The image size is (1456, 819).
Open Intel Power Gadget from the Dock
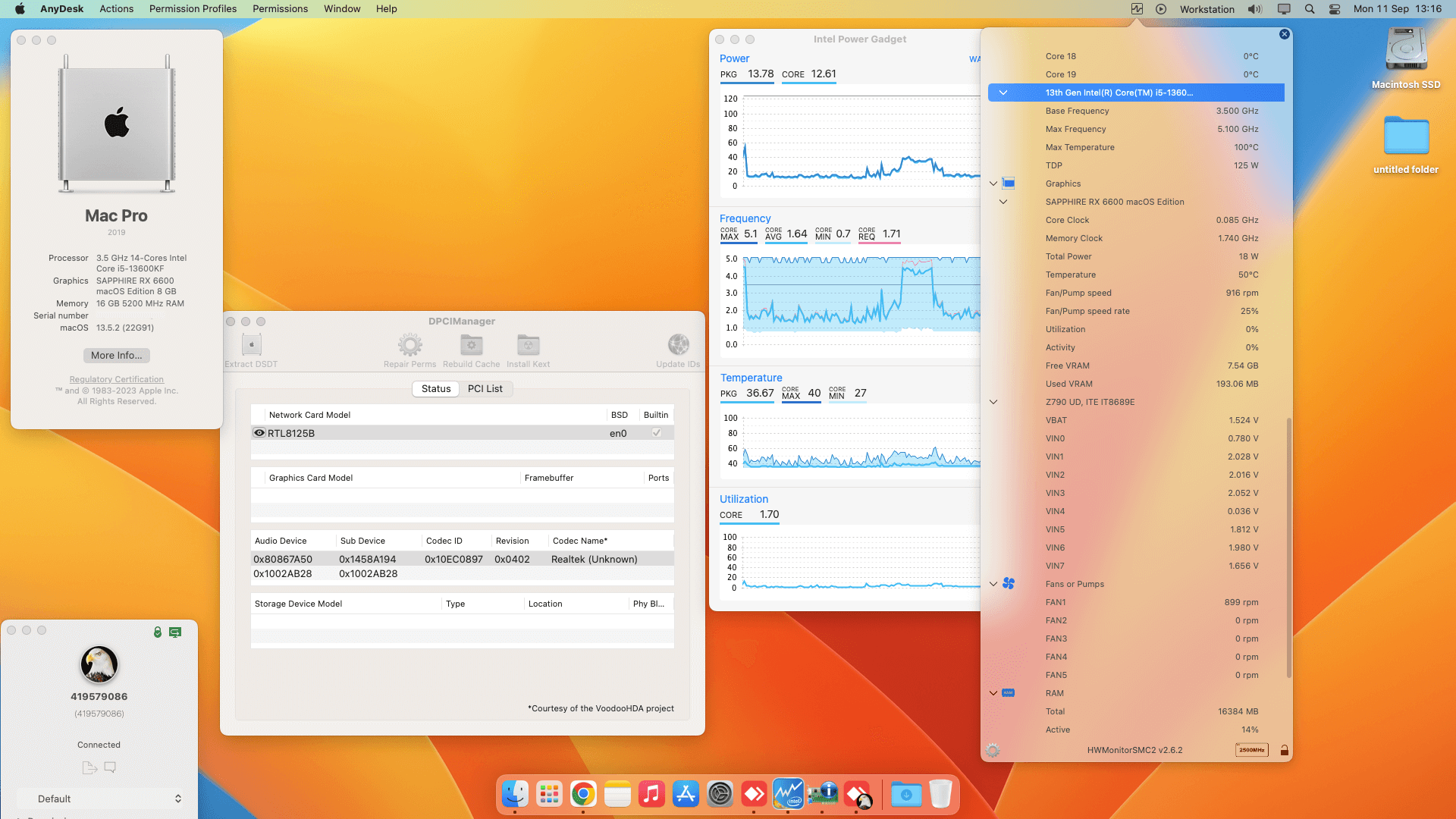(x=789, y=794)
